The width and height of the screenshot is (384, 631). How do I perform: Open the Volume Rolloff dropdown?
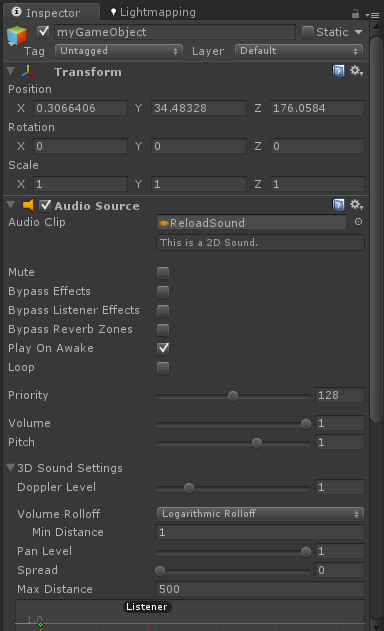(x=260, y=514)
